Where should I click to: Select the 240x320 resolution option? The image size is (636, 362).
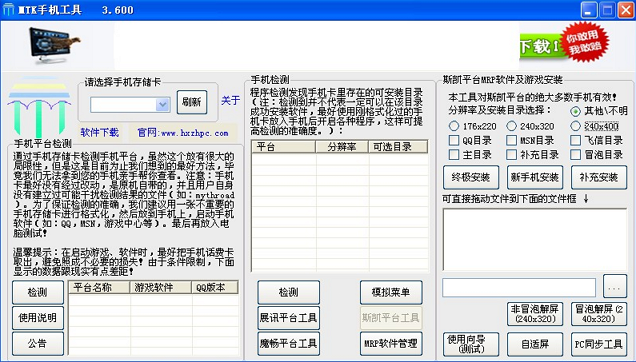click(x=512, y=126)
